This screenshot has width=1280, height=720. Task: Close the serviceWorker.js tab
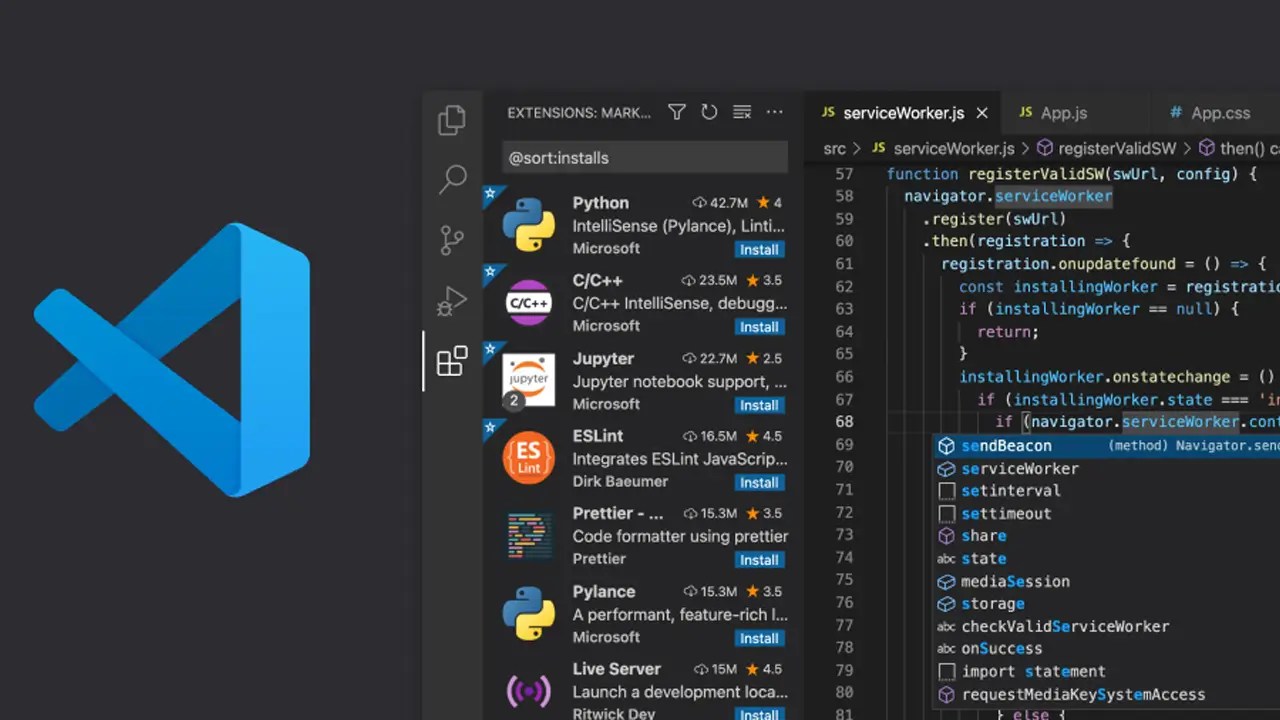coord(981,112)
